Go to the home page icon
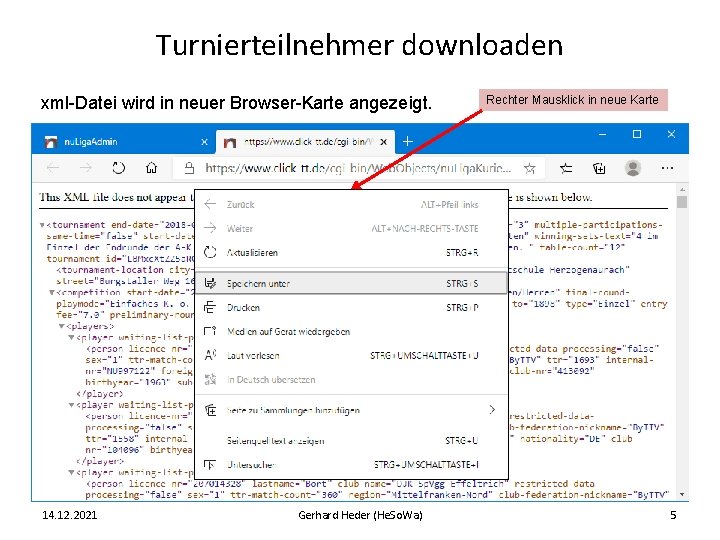This screenshot has width=720, height=540. [x=152, y=168]
